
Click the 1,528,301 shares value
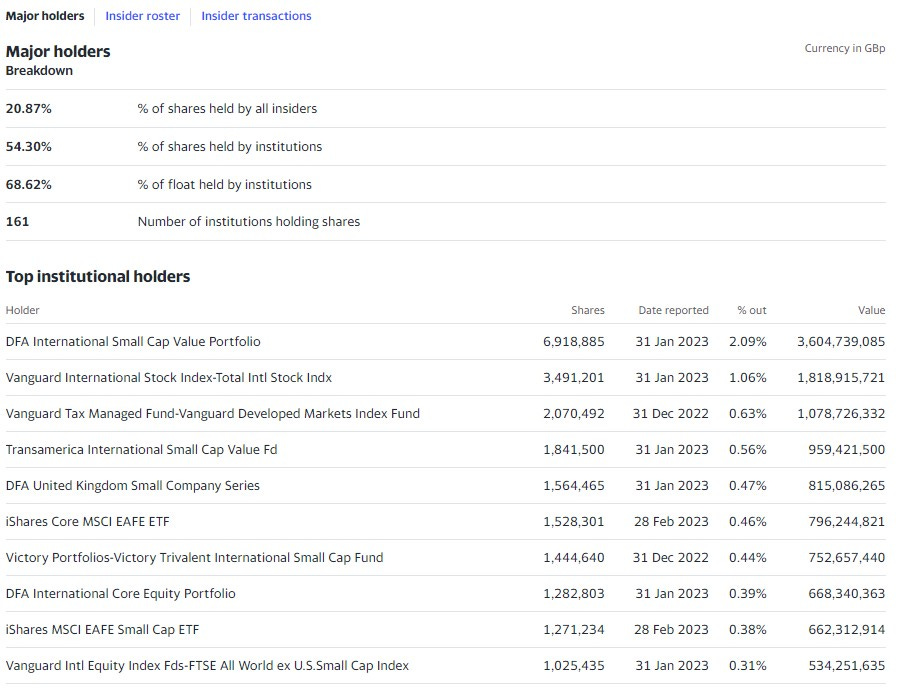coord(573,522)
